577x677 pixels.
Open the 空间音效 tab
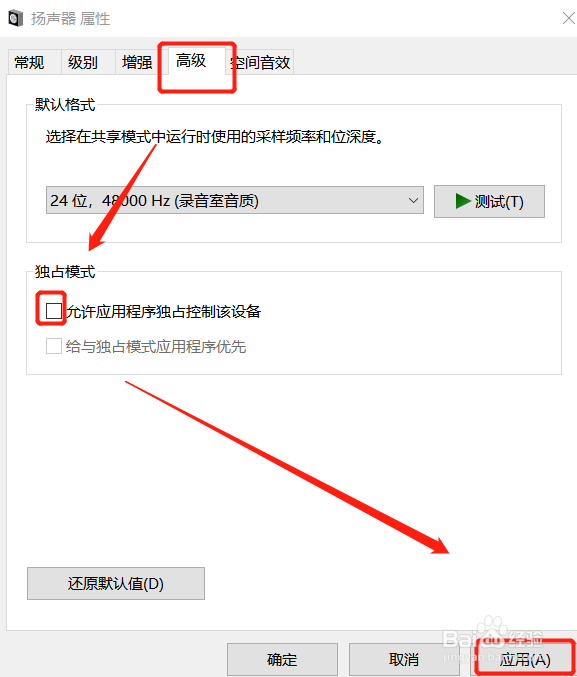[260, 62]
